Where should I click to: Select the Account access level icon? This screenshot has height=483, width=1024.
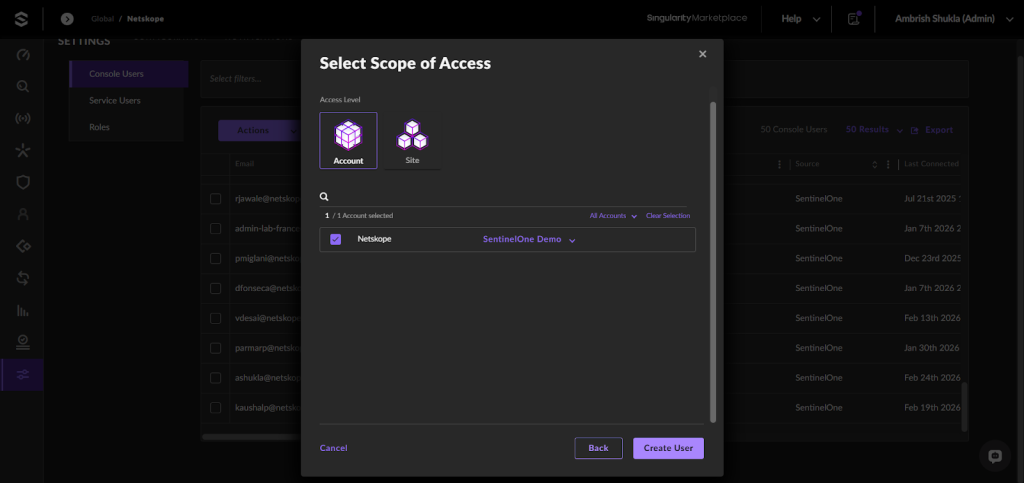coord(348,140)
